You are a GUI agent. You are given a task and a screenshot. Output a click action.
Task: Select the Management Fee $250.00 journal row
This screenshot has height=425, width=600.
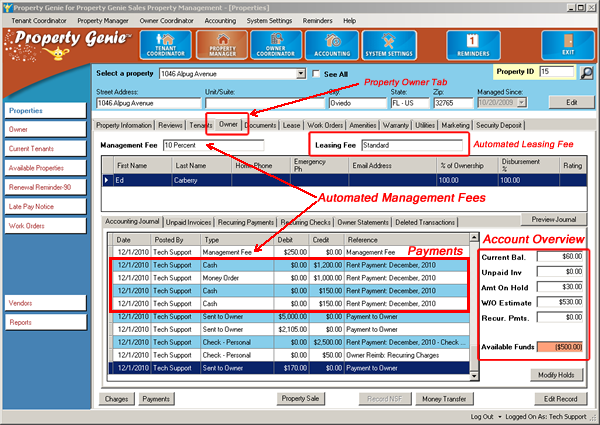coord(289,252)
